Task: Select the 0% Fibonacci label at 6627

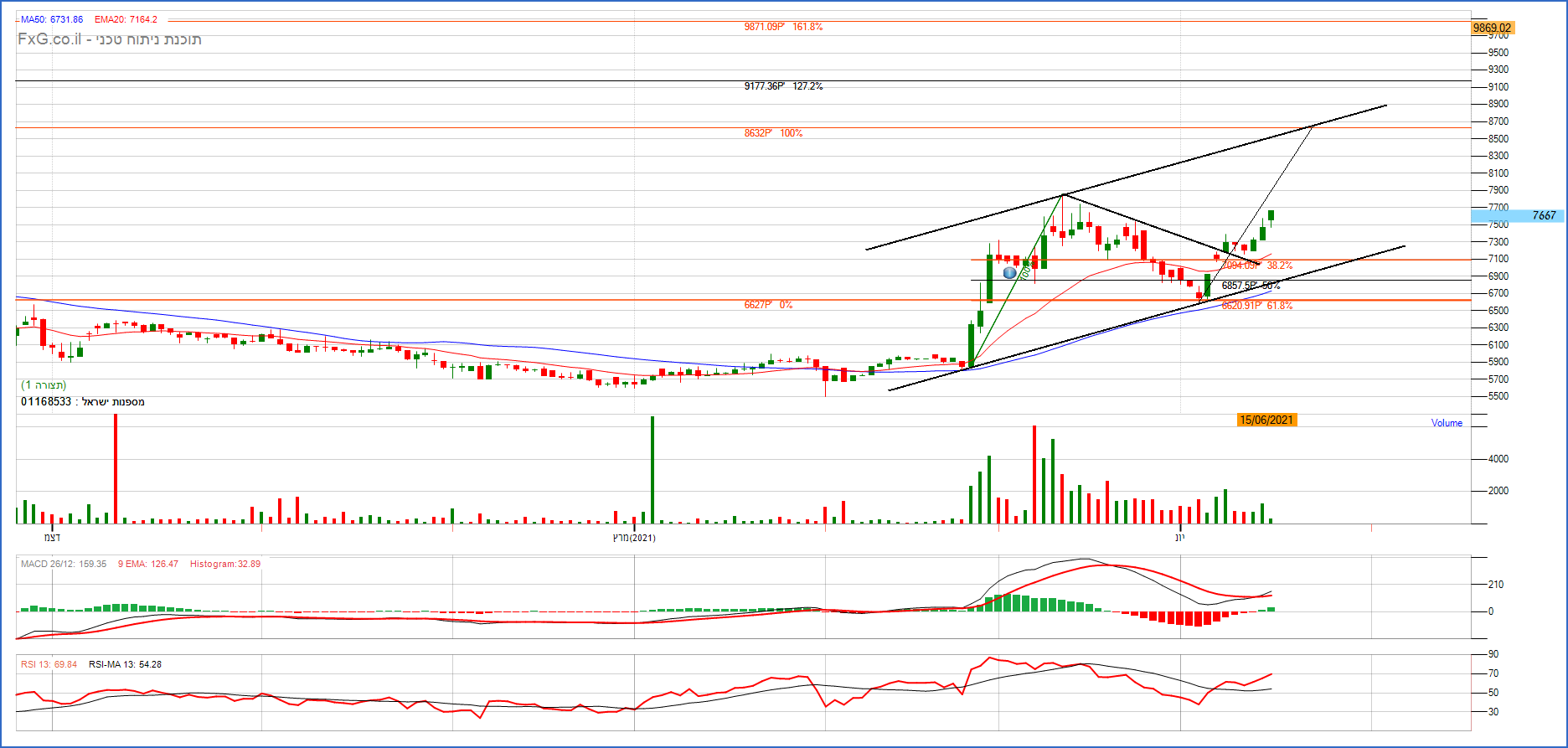Action: coord(768,305)
